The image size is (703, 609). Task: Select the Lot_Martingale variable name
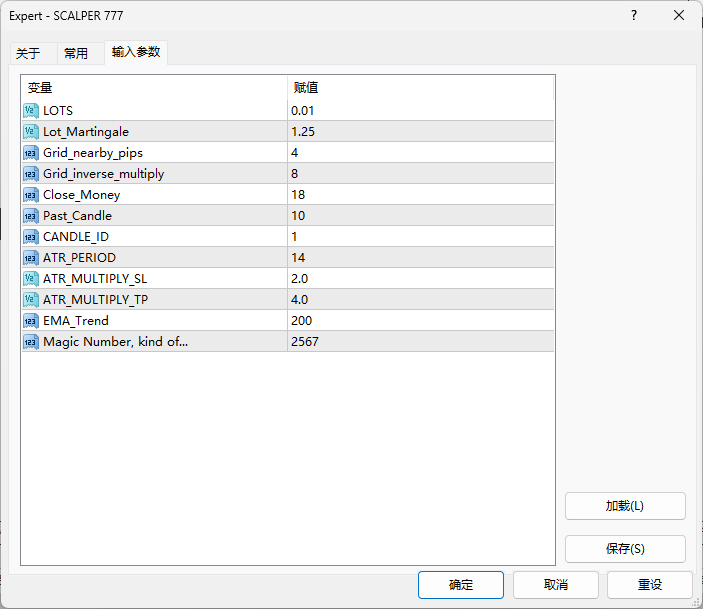pos(86,132)
